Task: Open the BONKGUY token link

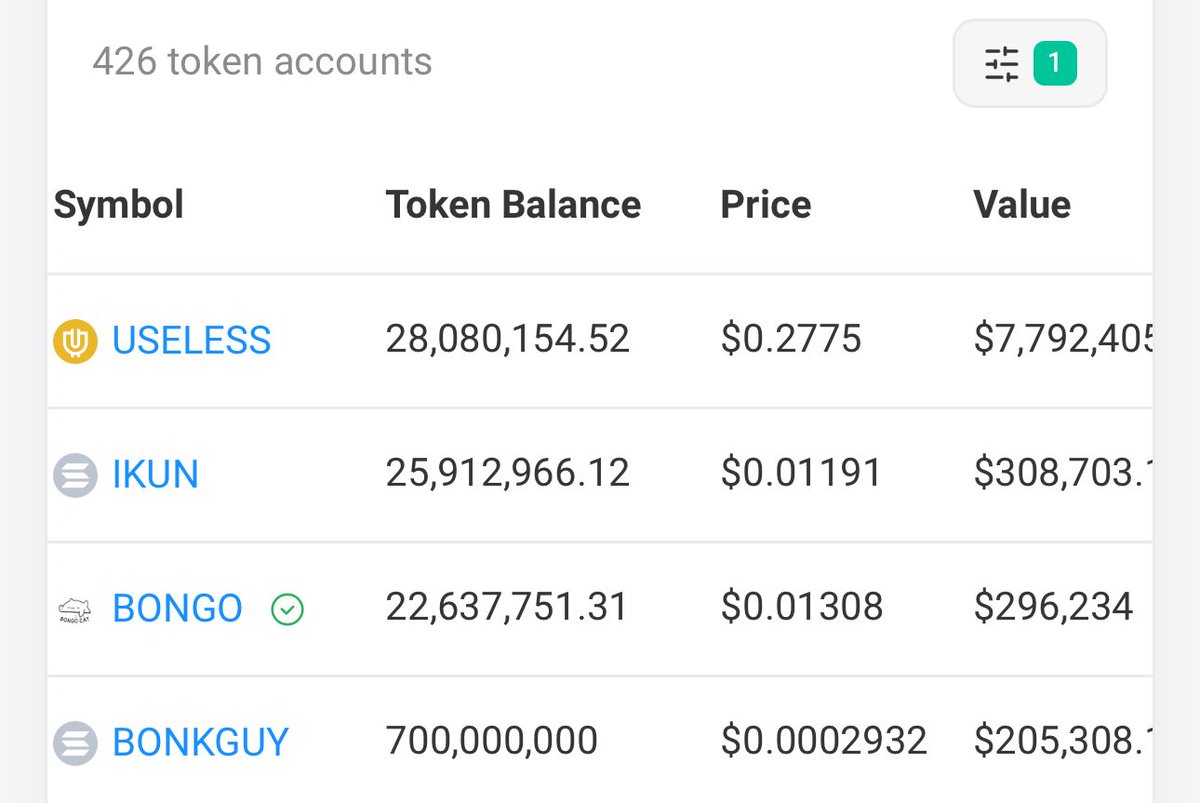Action: point(200,742)
